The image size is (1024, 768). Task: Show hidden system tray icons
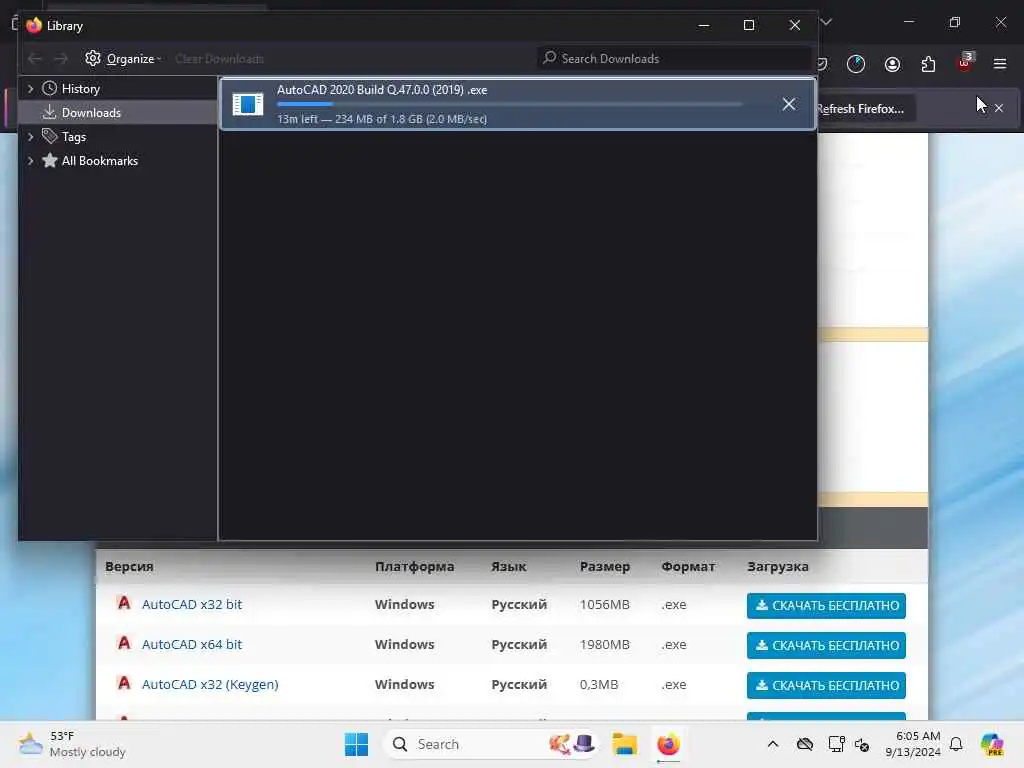click(x=773, y=744)
